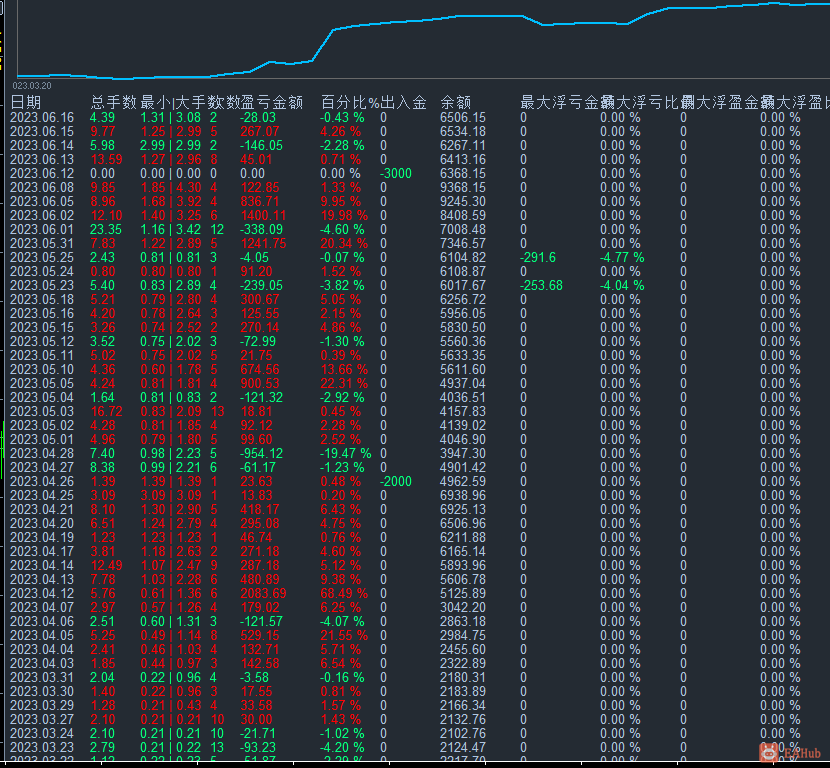Click the withdrawal value -3000

[396, 173]
